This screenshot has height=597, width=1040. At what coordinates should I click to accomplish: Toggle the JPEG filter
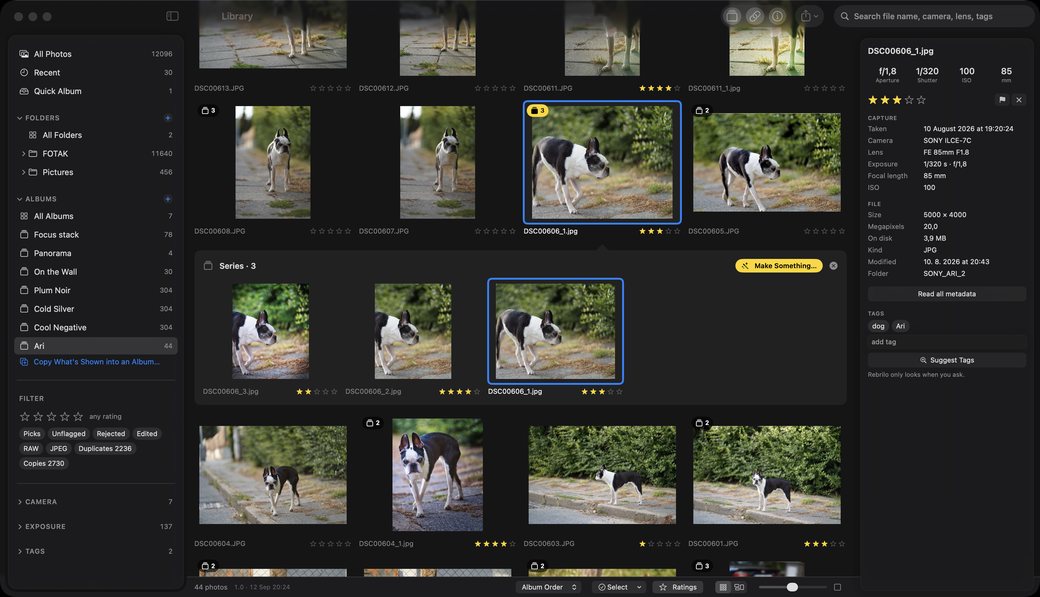(x=58, y=448)
